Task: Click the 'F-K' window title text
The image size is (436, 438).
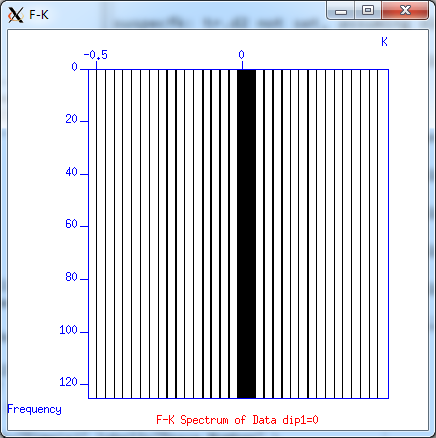Action: click(39, 15)
